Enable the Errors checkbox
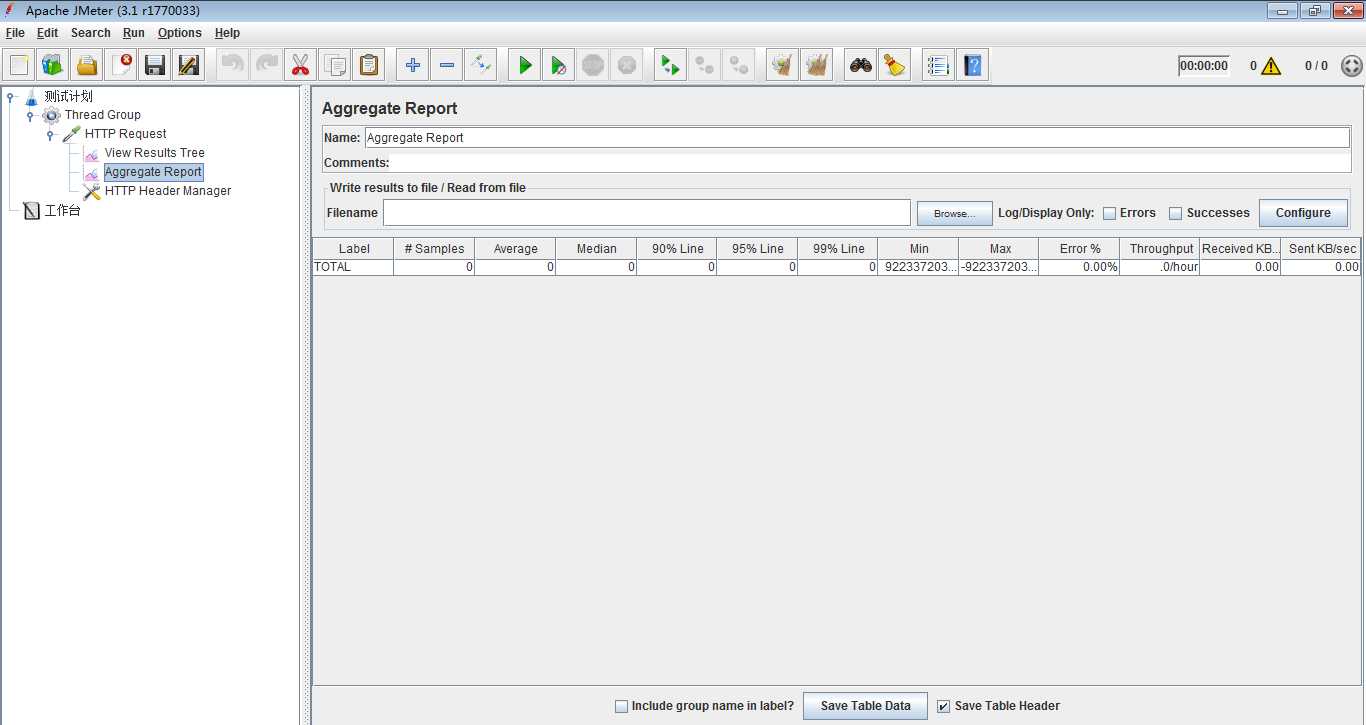The width and height of the screenshot is (1366, 725). pos(1109,213)
